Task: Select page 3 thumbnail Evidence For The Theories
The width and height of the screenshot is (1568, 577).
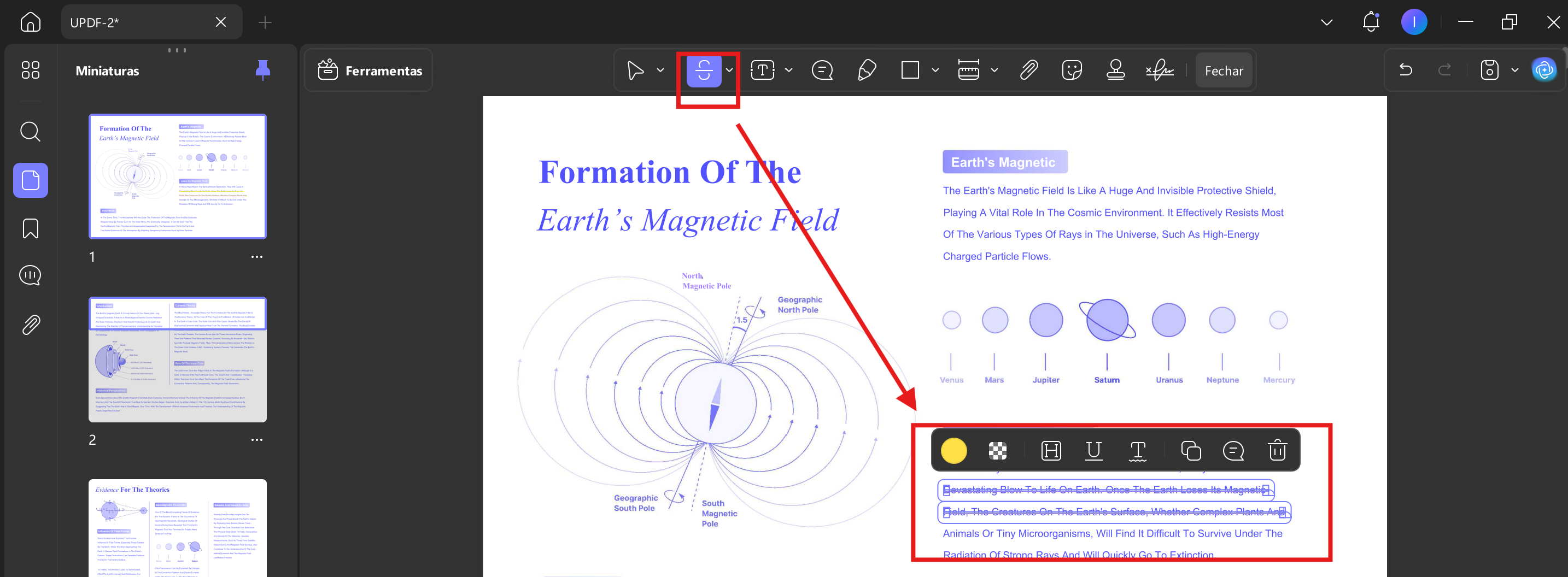Action: (x=178, y=528)
